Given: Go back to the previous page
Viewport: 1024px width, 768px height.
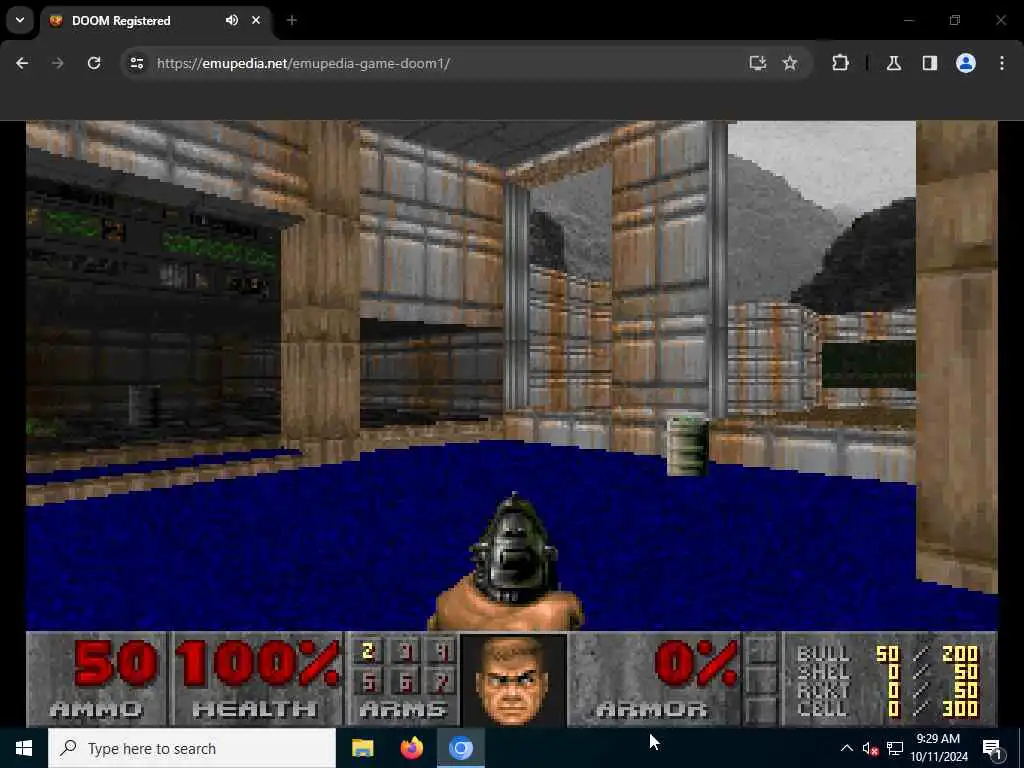Looking at the screenshot, I should coord(22,63).
